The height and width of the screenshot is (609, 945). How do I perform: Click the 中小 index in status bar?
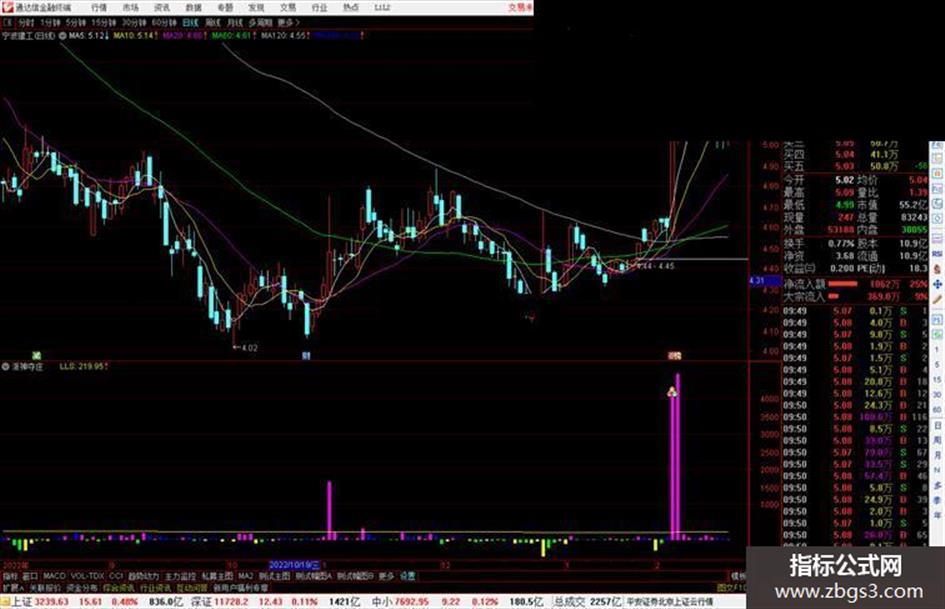point(381,602)
